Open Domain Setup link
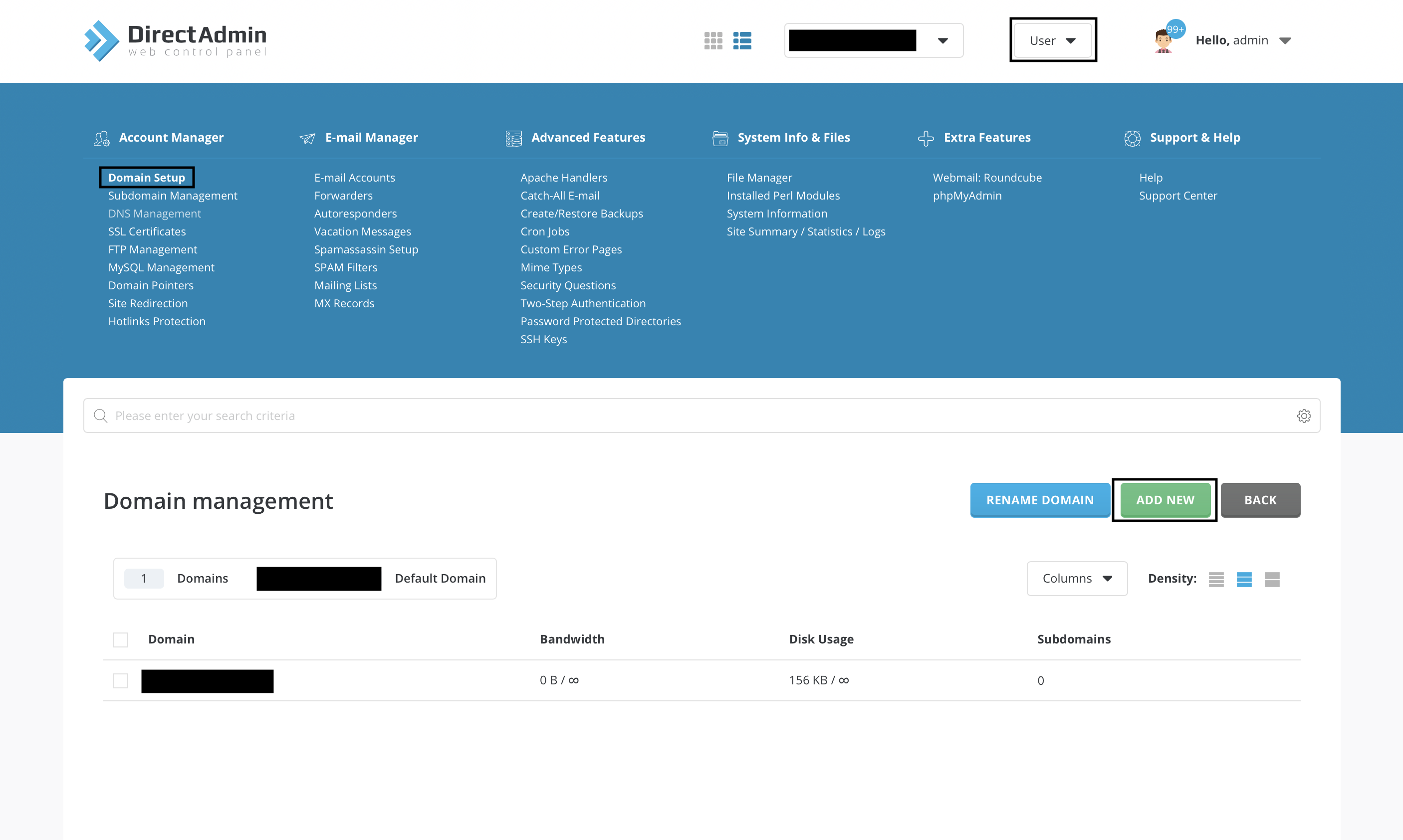The height and width of the screenshot is (840, 1403). coord(147,178)
